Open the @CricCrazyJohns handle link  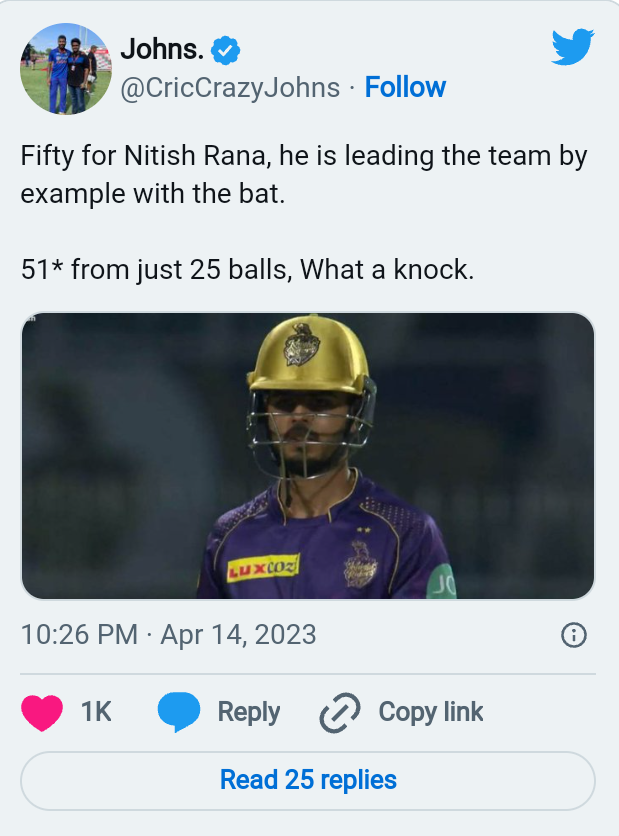(230, 88)
